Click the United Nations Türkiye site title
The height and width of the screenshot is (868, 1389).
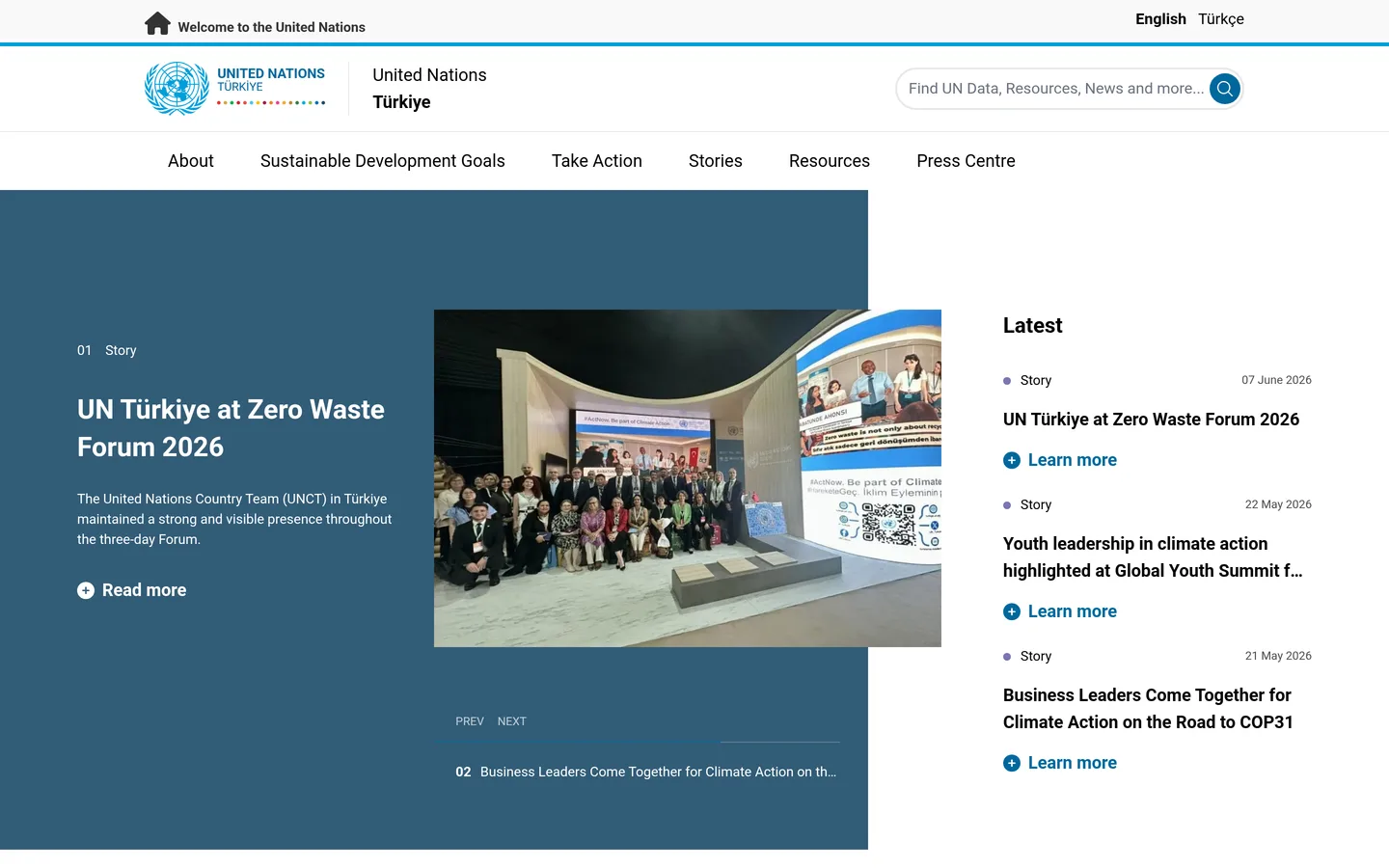tap(429, 89)
